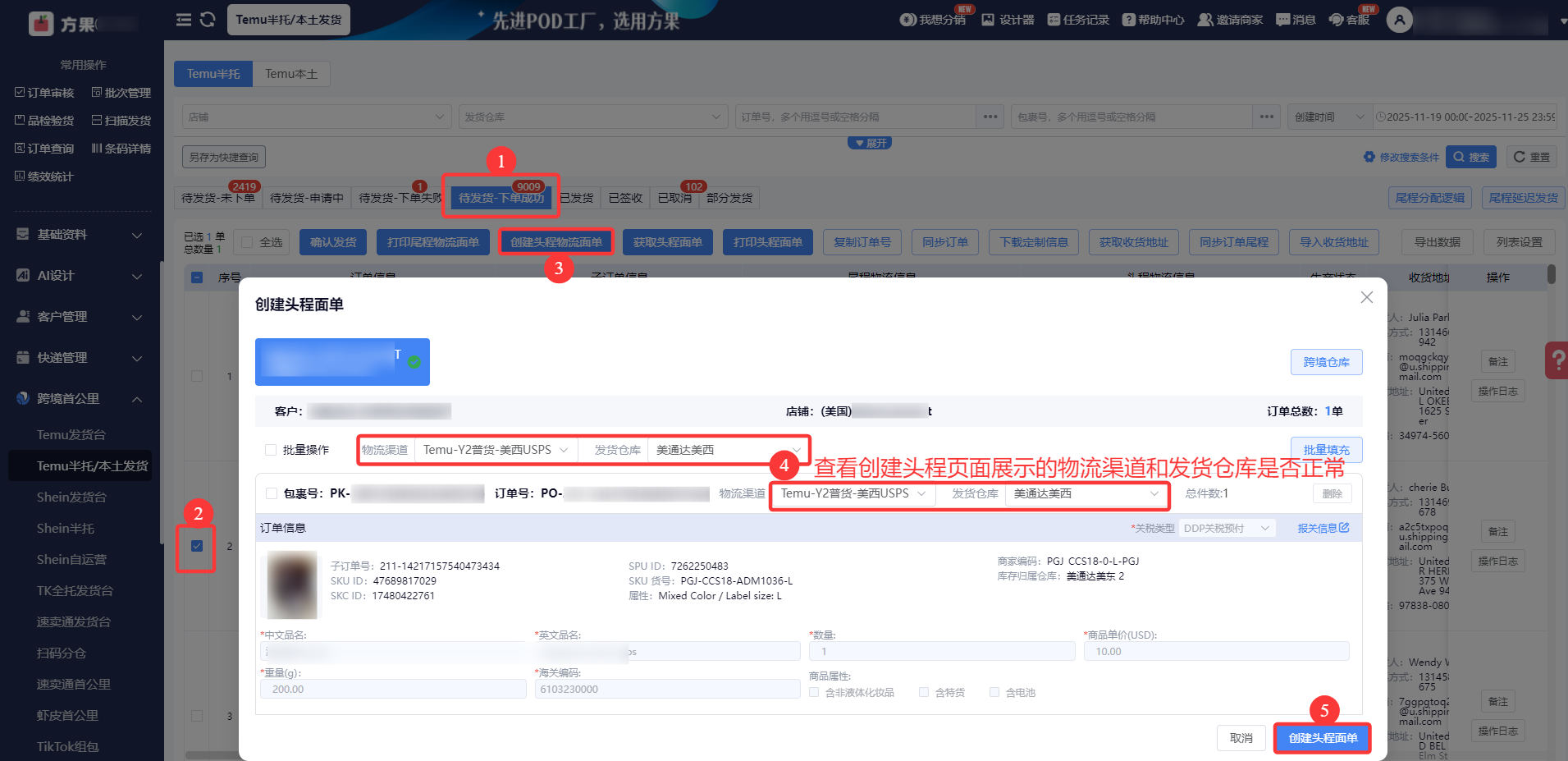Open Shein发货台 in the sidebar

(x=72, y=497)
